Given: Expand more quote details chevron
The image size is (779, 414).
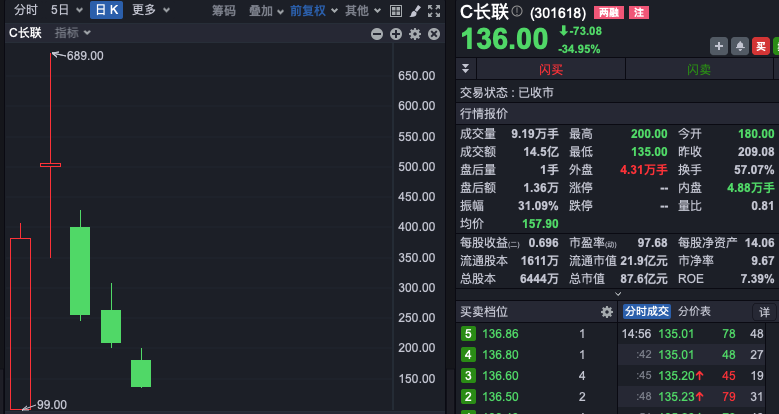Looking at the screenshot, I should [x=618, y=294].
